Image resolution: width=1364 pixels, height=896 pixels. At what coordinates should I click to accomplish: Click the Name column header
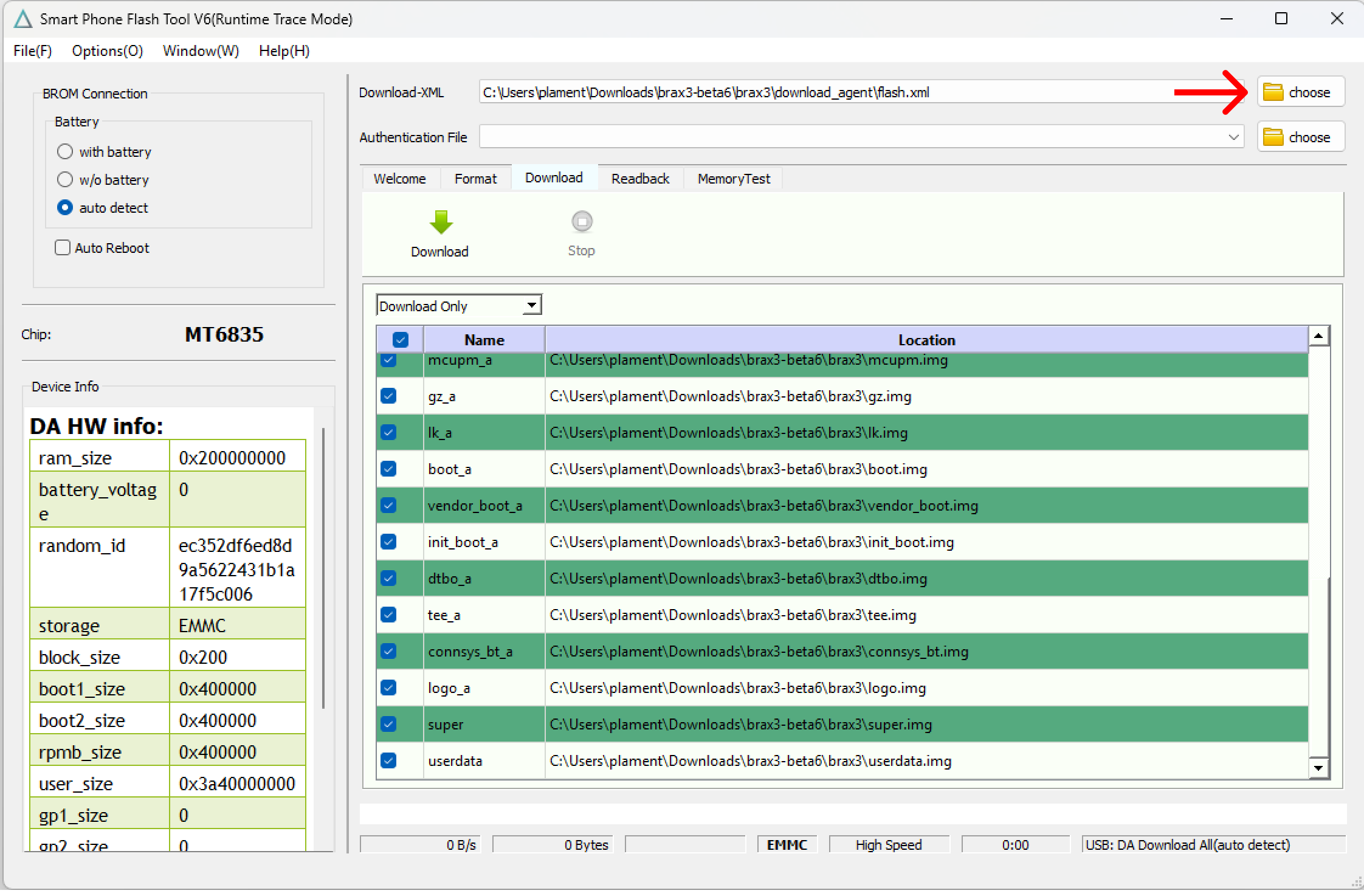pos(484,340)
